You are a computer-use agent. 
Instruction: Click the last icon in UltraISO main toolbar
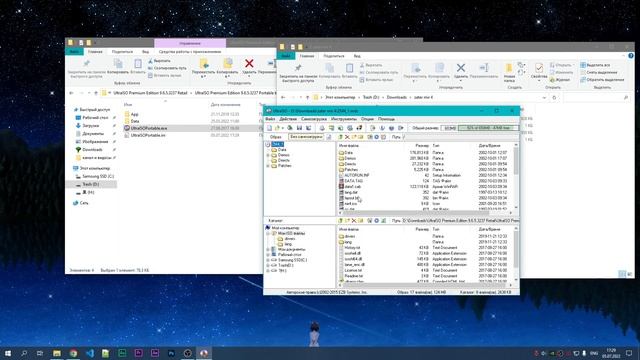pos(401,128)
